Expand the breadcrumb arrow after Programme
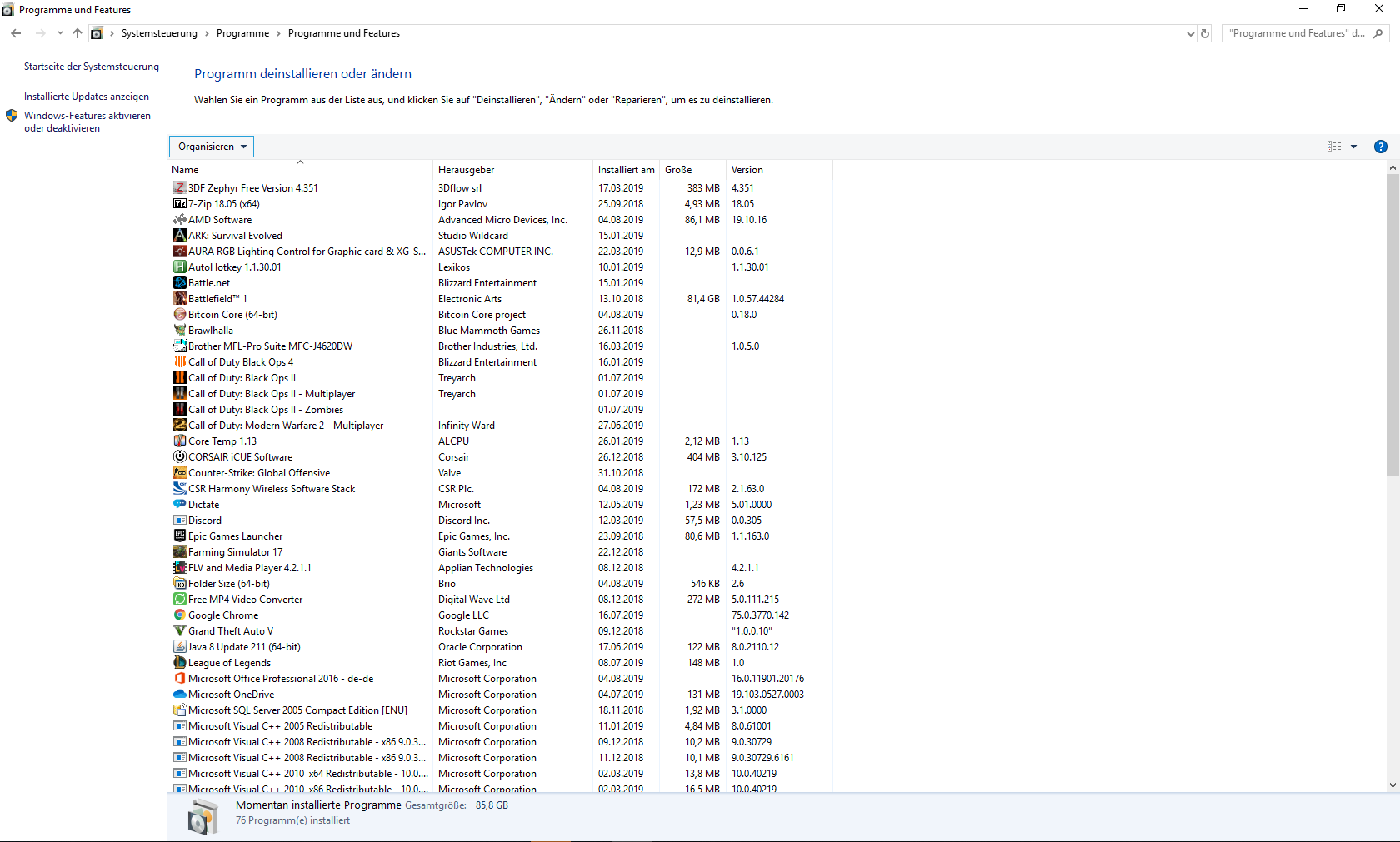The width and height of the screenshot is (1400, 842). pyautogui.click(x=278, y=33)
